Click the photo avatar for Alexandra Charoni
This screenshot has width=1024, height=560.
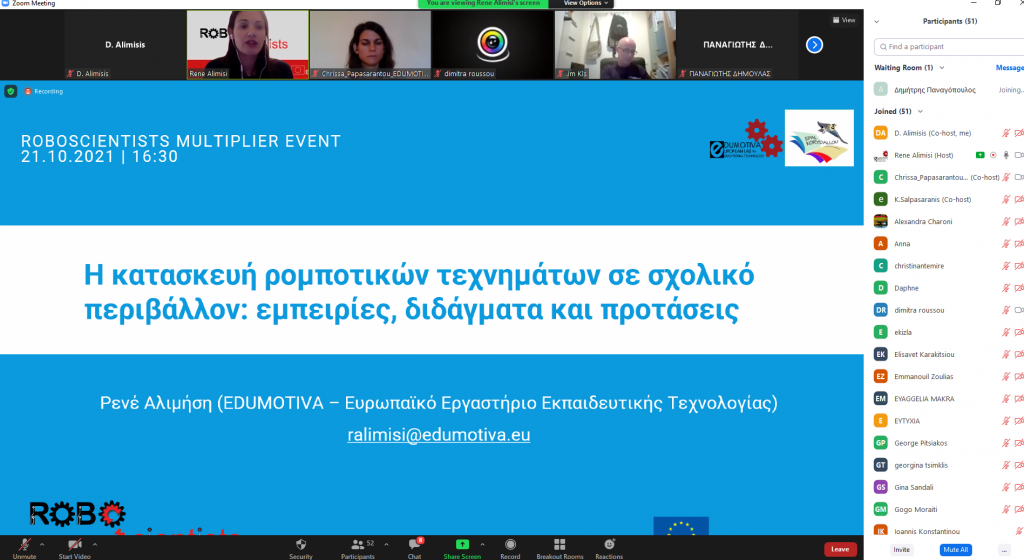(880, 221)
